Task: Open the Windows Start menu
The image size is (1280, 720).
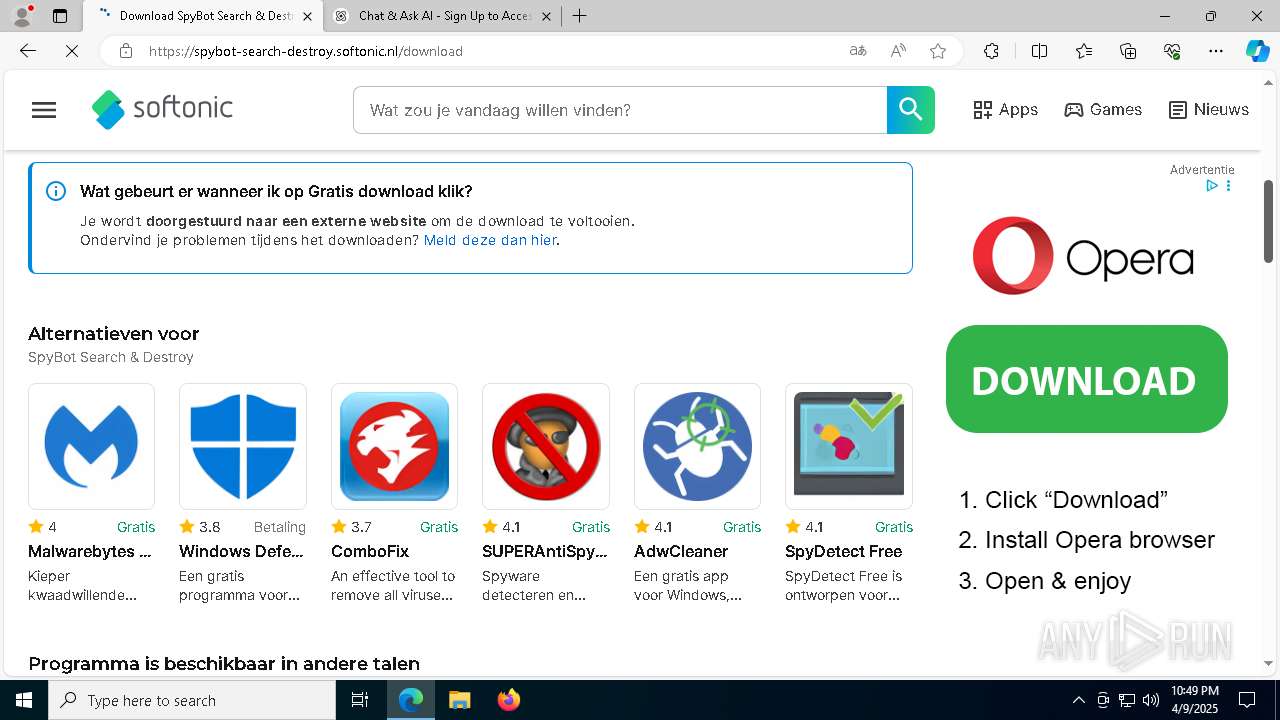Action: (x=24, y=700)
